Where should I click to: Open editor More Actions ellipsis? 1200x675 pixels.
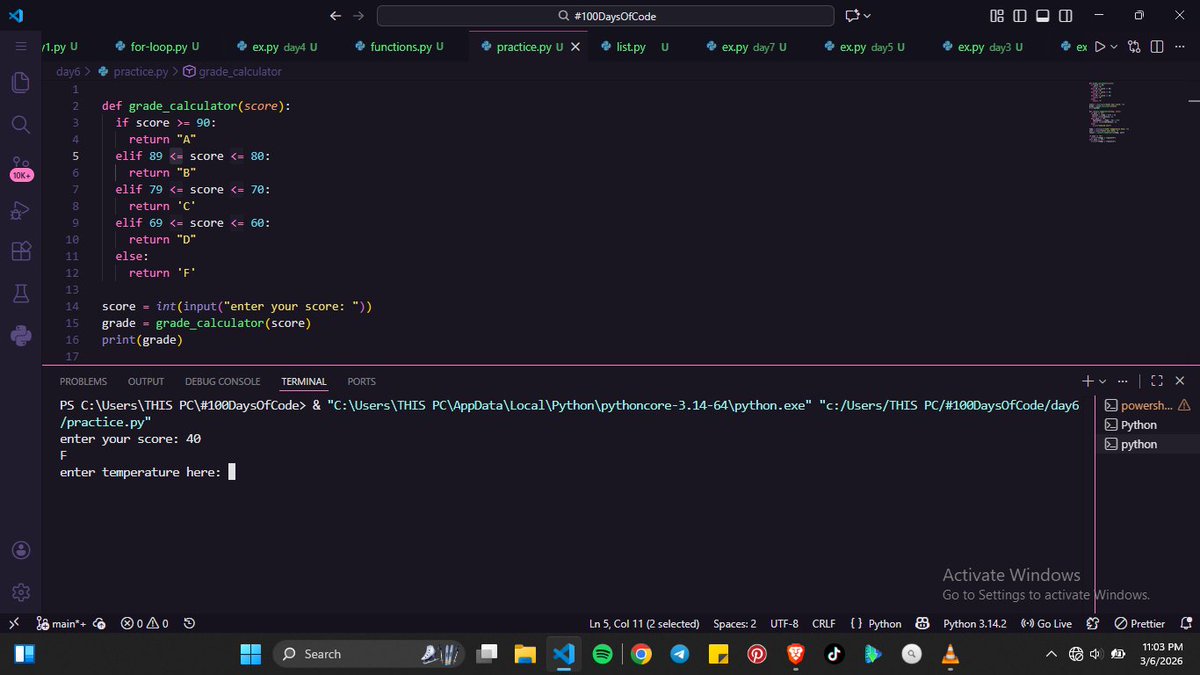tap(1180, 47)
